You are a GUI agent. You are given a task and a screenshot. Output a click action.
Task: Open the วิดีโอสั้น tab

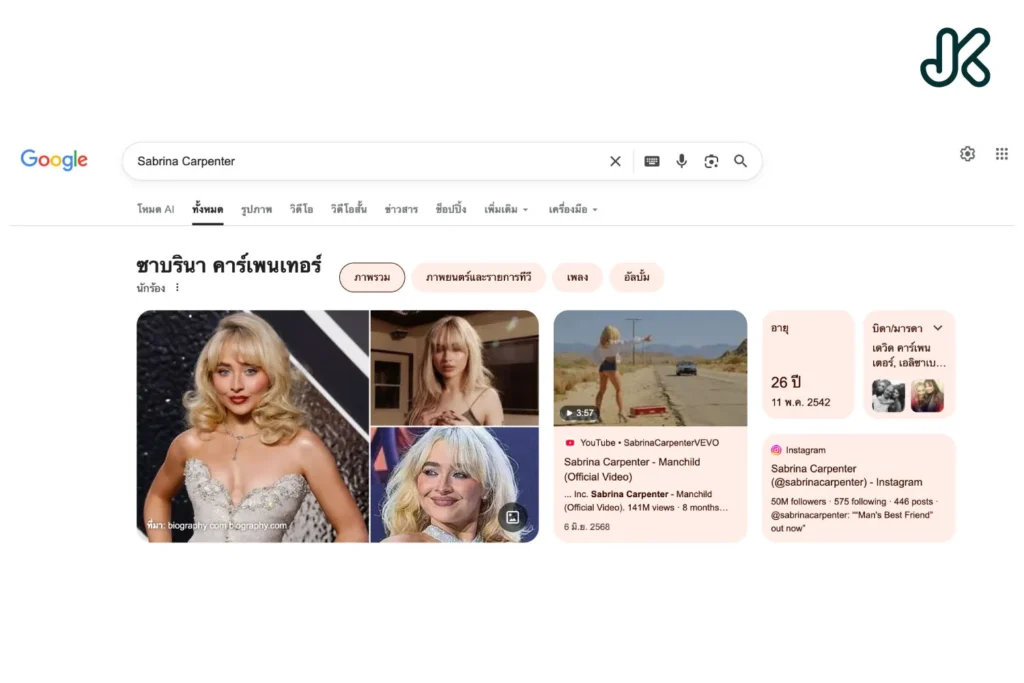[348, 210]
